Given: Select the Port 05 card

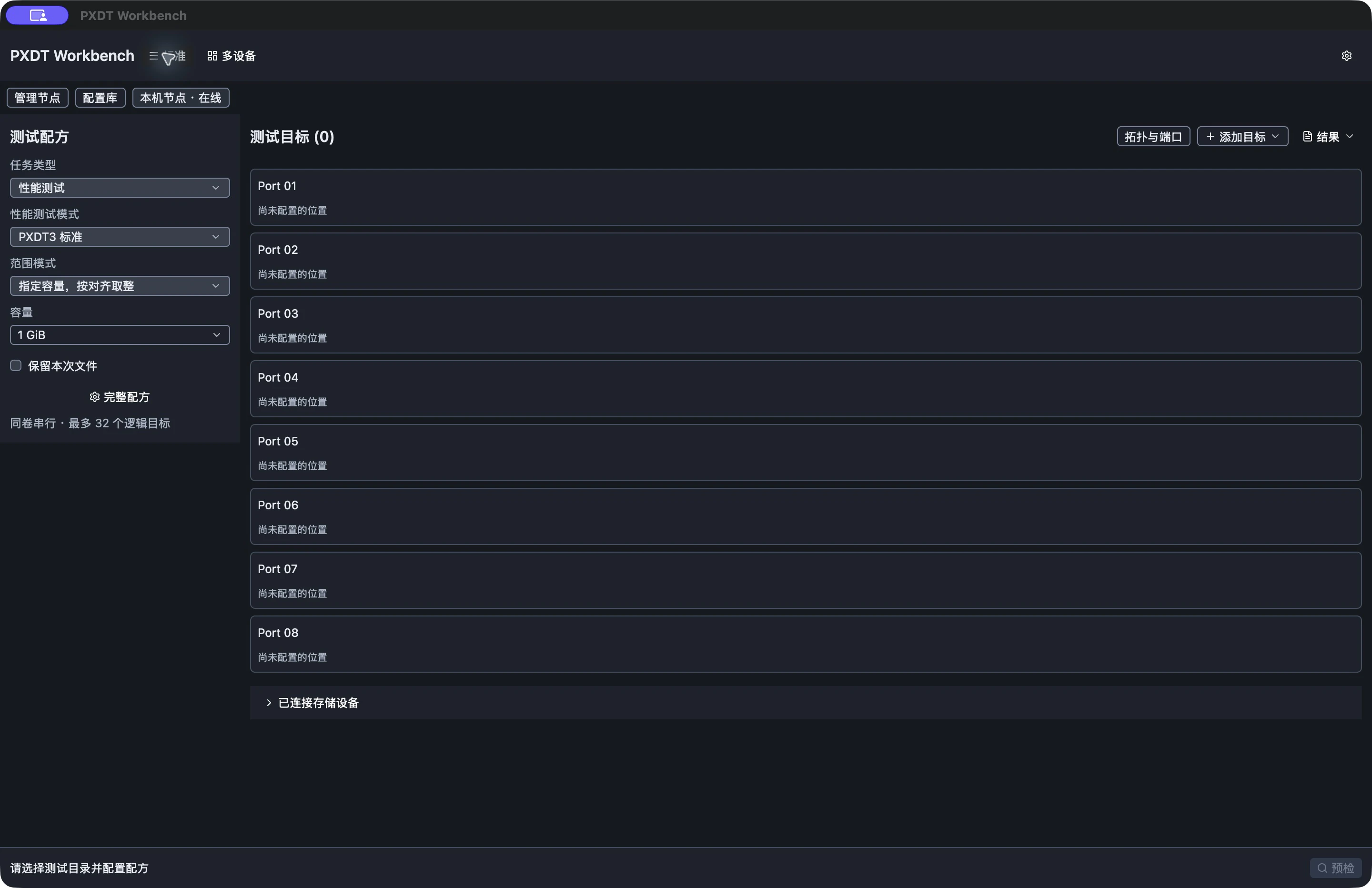Looking at the screenshot, I should coord(805,453).
